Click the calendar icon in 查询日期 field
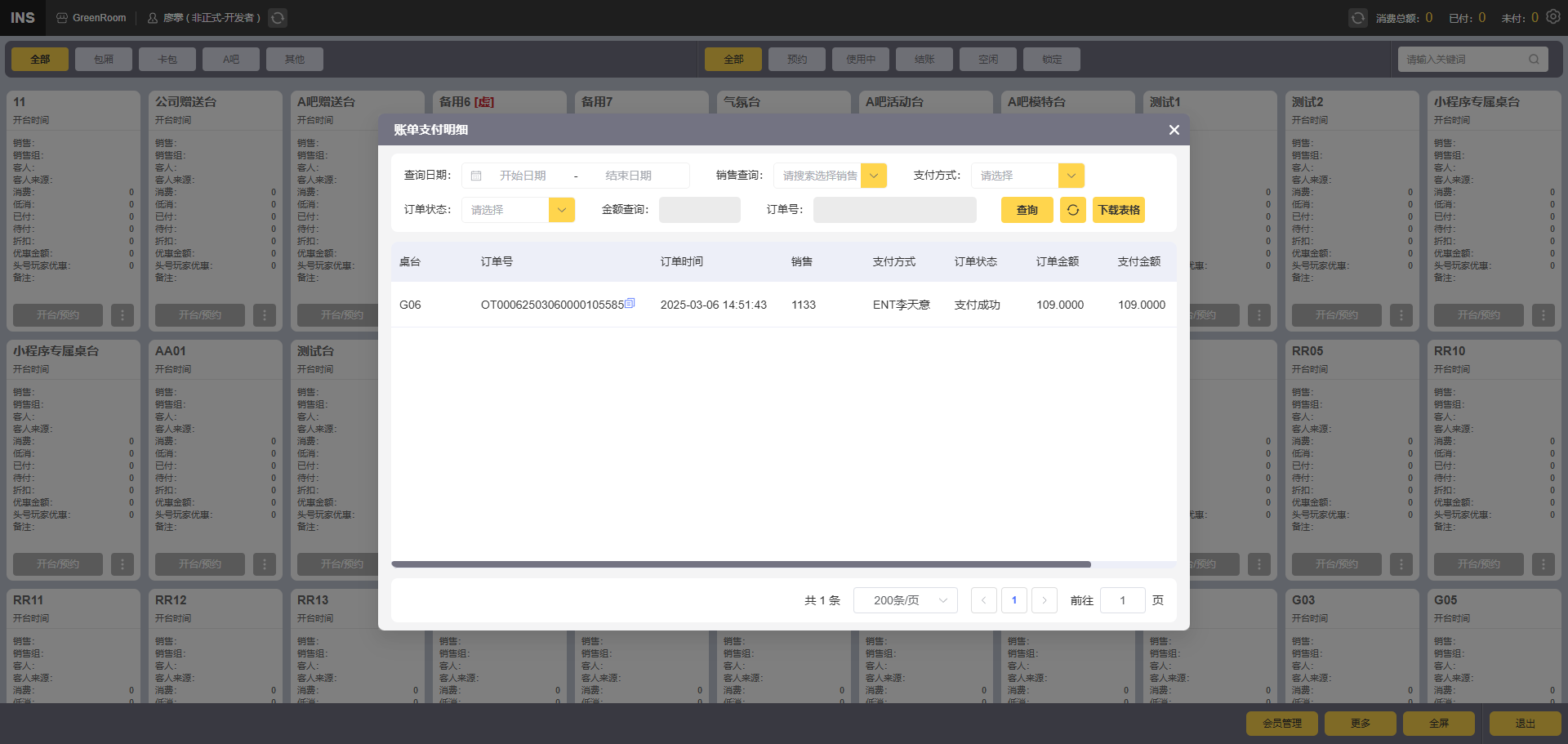 [x=476, y=176]
